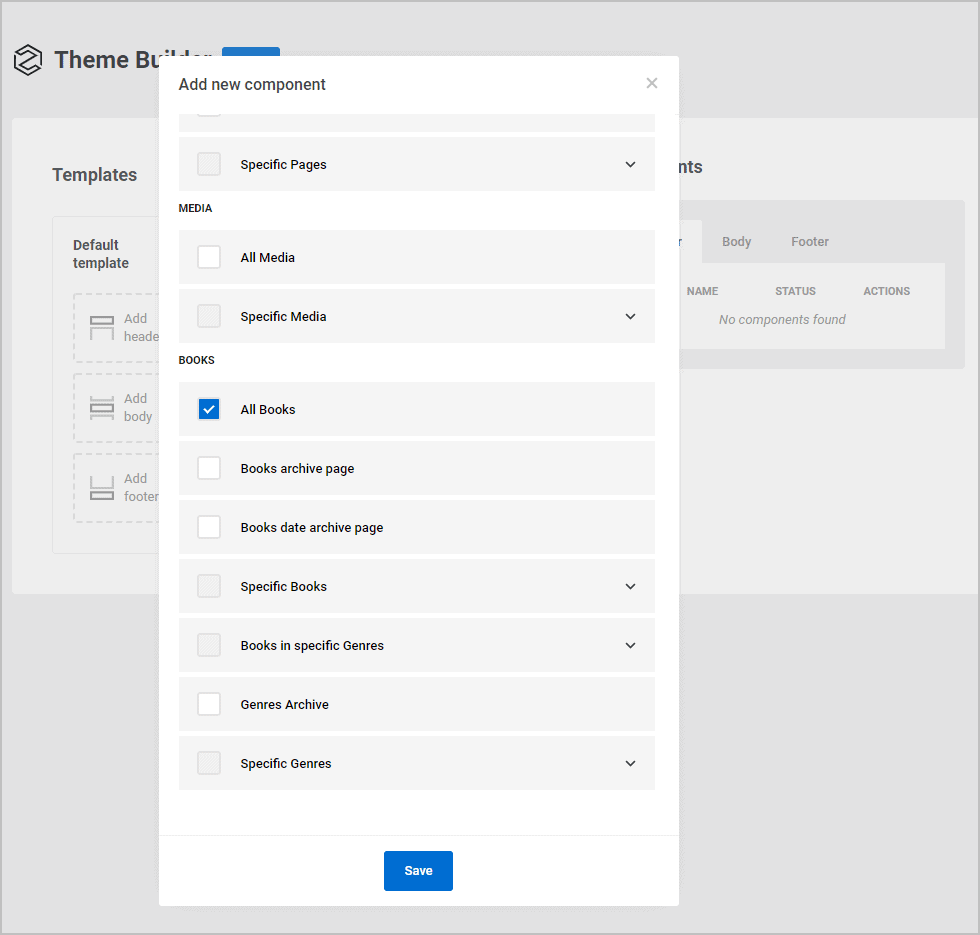980x935 pixels.
Task: Expand the Specific Genres chevron
Action: tap(630, 763)
